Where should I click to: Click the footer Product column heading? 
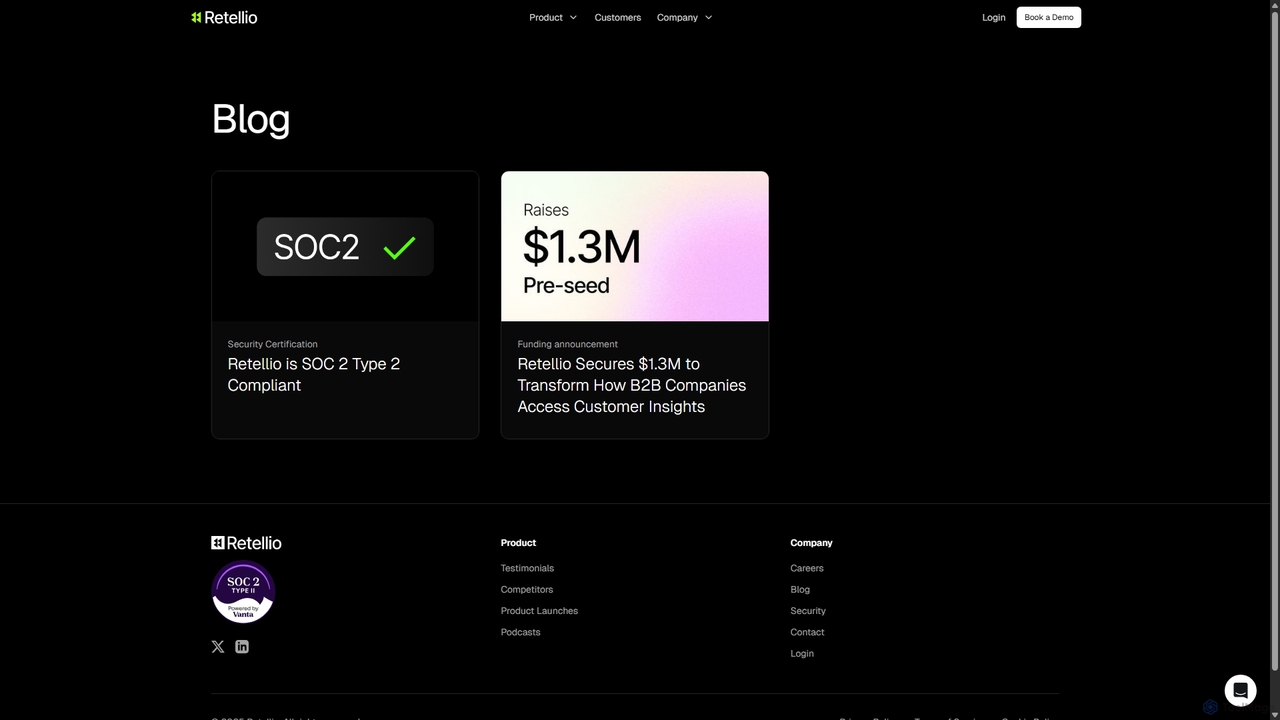pyautogui.click(x=518, y=543)
